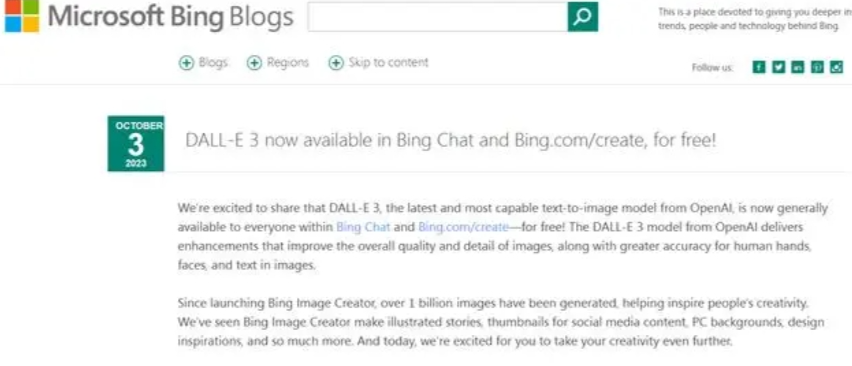Click the Bing Blogs search field
This screenshot has width=852, height=366.
tap(438, 17)
